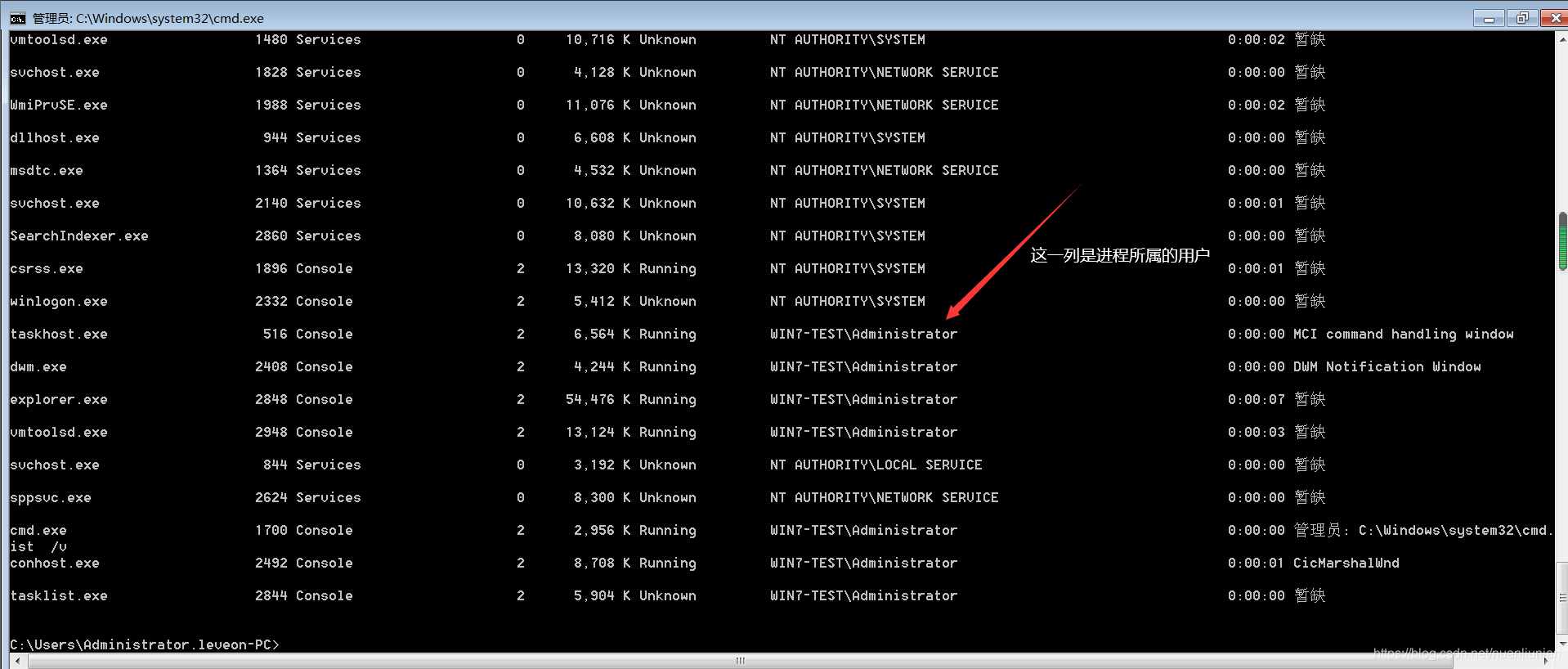Viewport: 1568px width, 669px height.
Task: Click the cmd.exe icon in title bar
Action: click(18, 18)
